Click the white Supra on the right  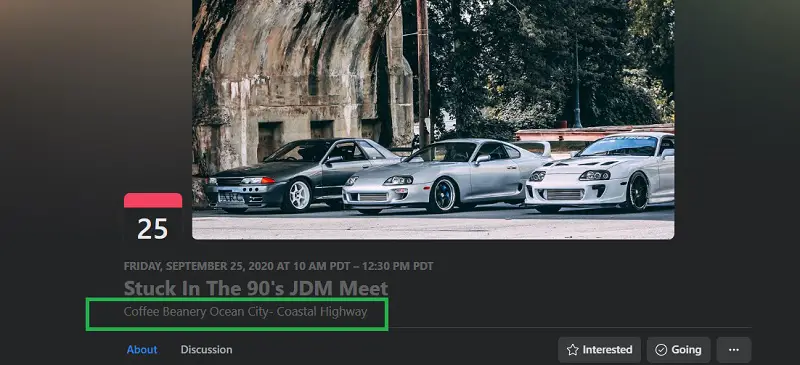pos(600,174)
